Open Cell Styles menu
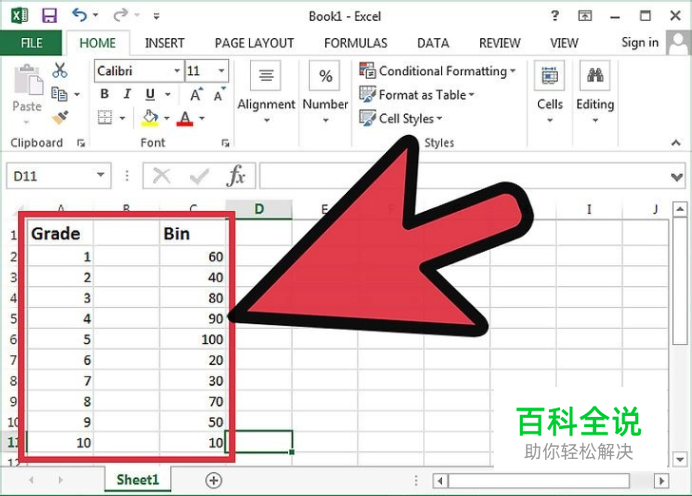The image size is (692, 496). pos(400,118)
